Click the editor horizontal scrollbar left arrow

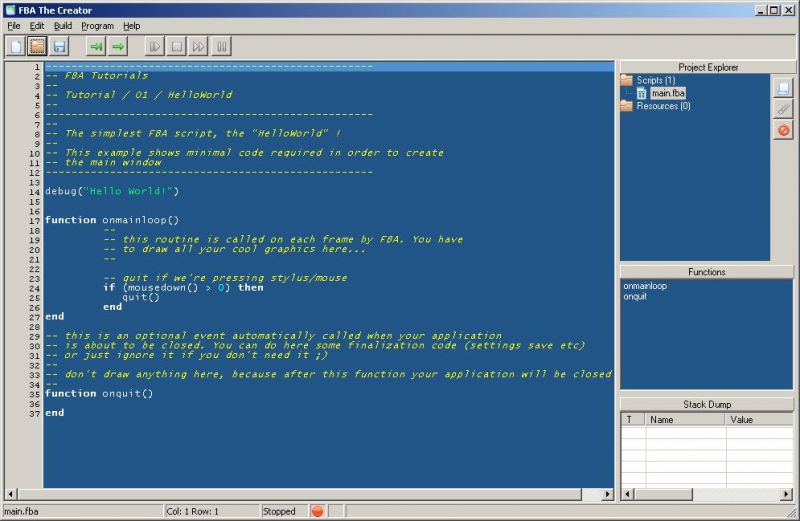tap(11, 494)
